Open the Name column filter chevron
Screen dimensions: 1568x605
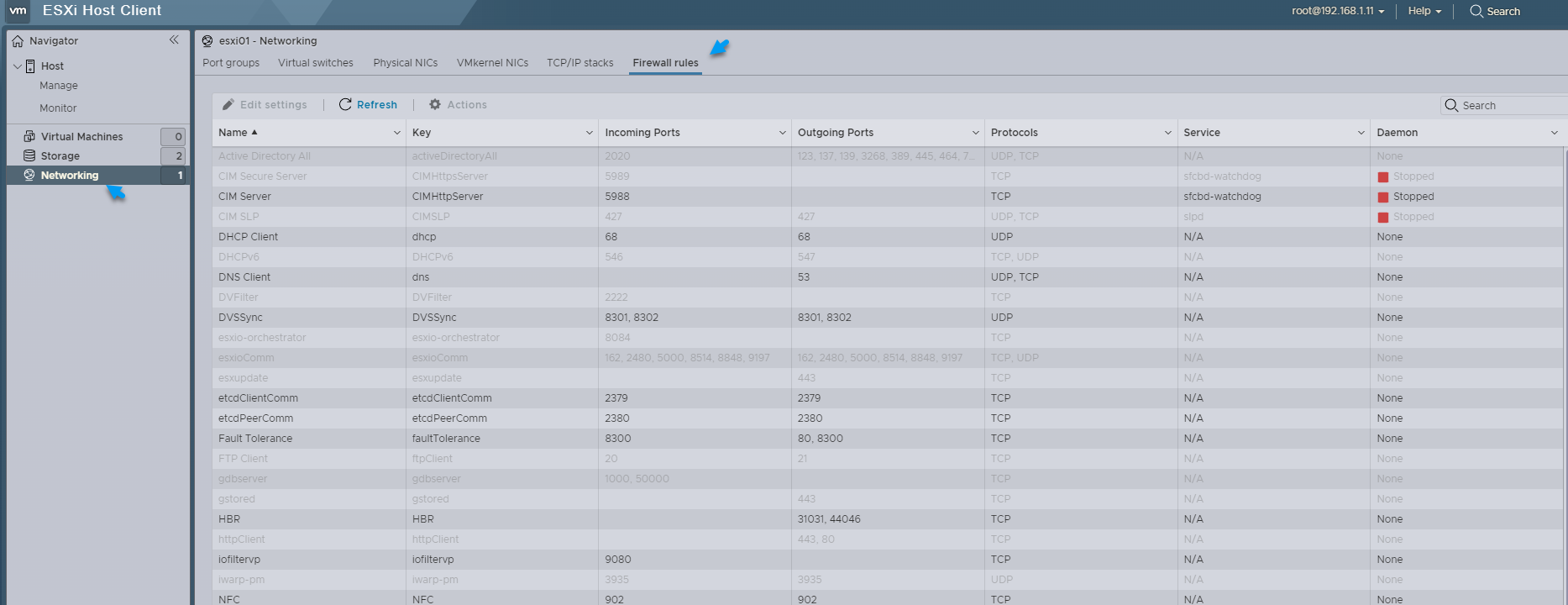click(x=397, y=133)
